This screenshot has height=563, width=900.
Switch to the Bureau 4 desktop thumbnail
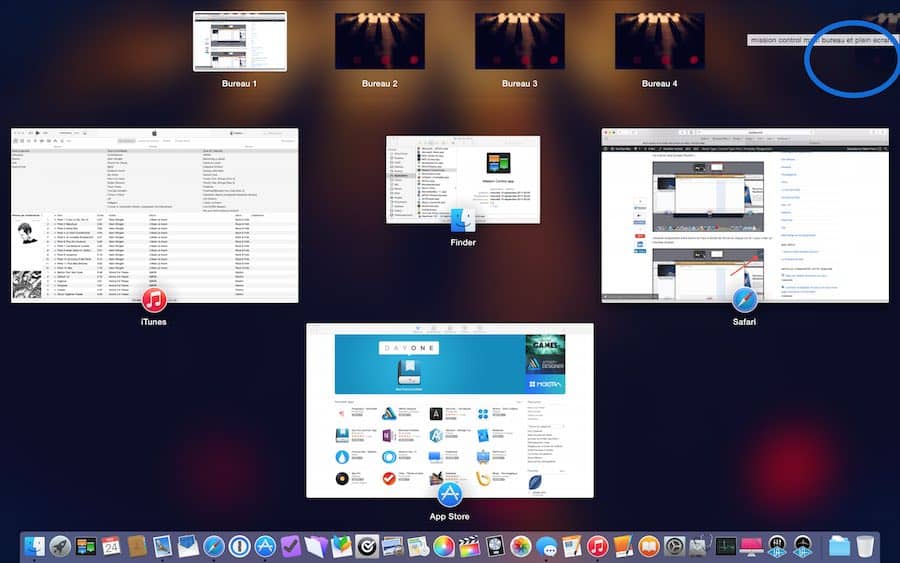click(660, 41)
